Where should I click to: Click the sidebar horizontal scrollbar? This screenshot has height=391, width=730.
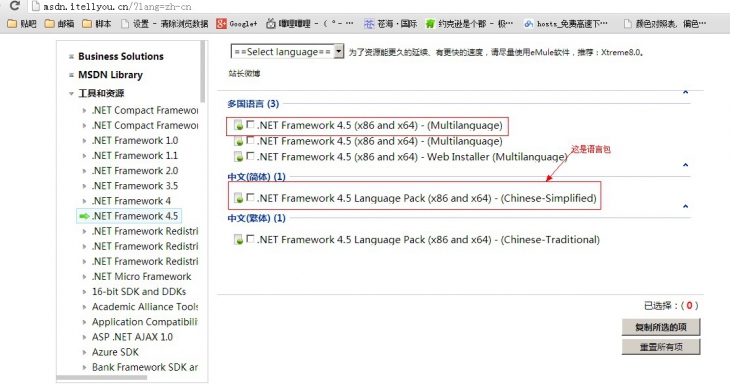coord(101,378)
